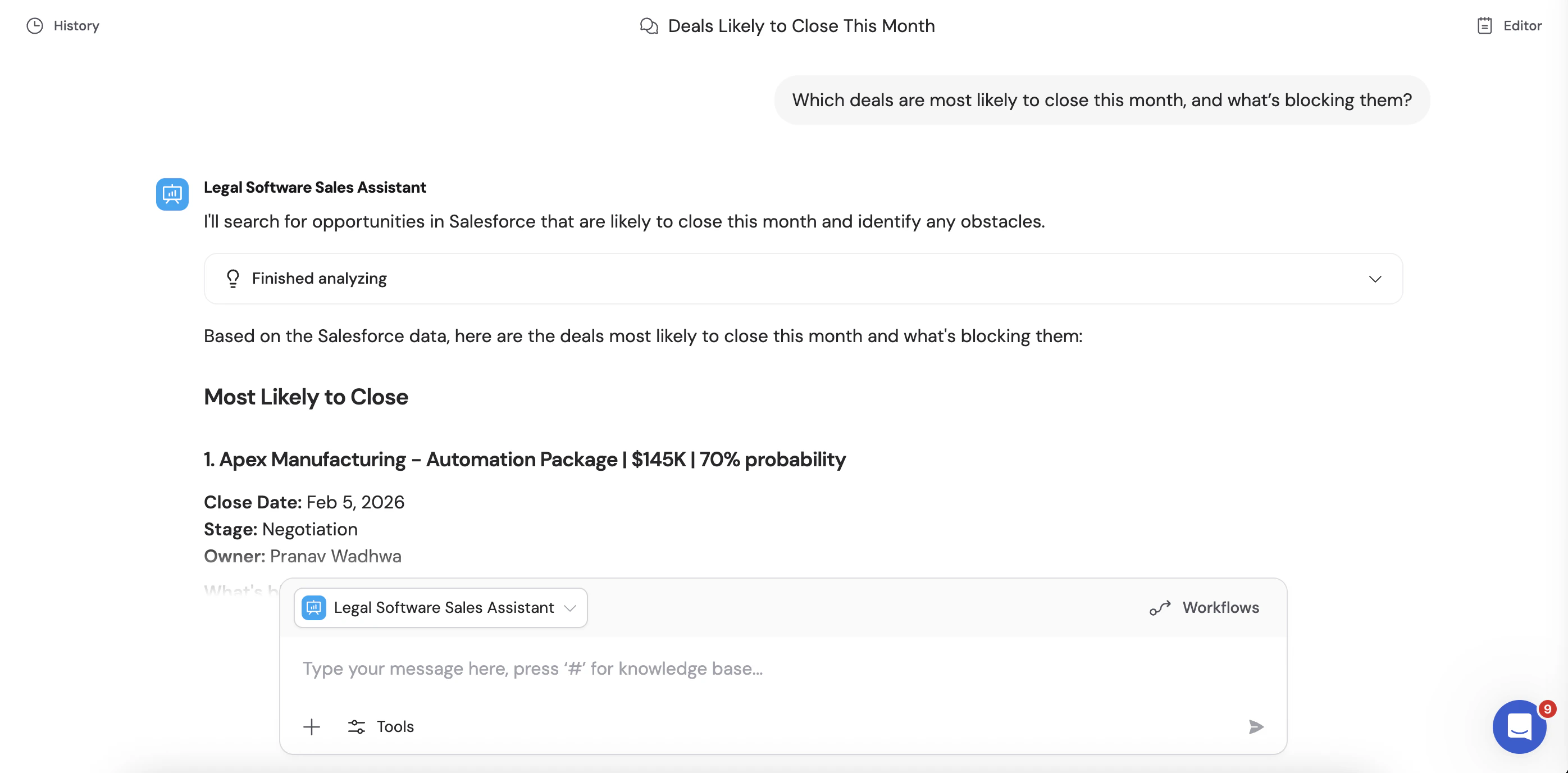Screen dimensions: 1568x773
Task: Click the Workflows button
Action: pos(1204,607)
